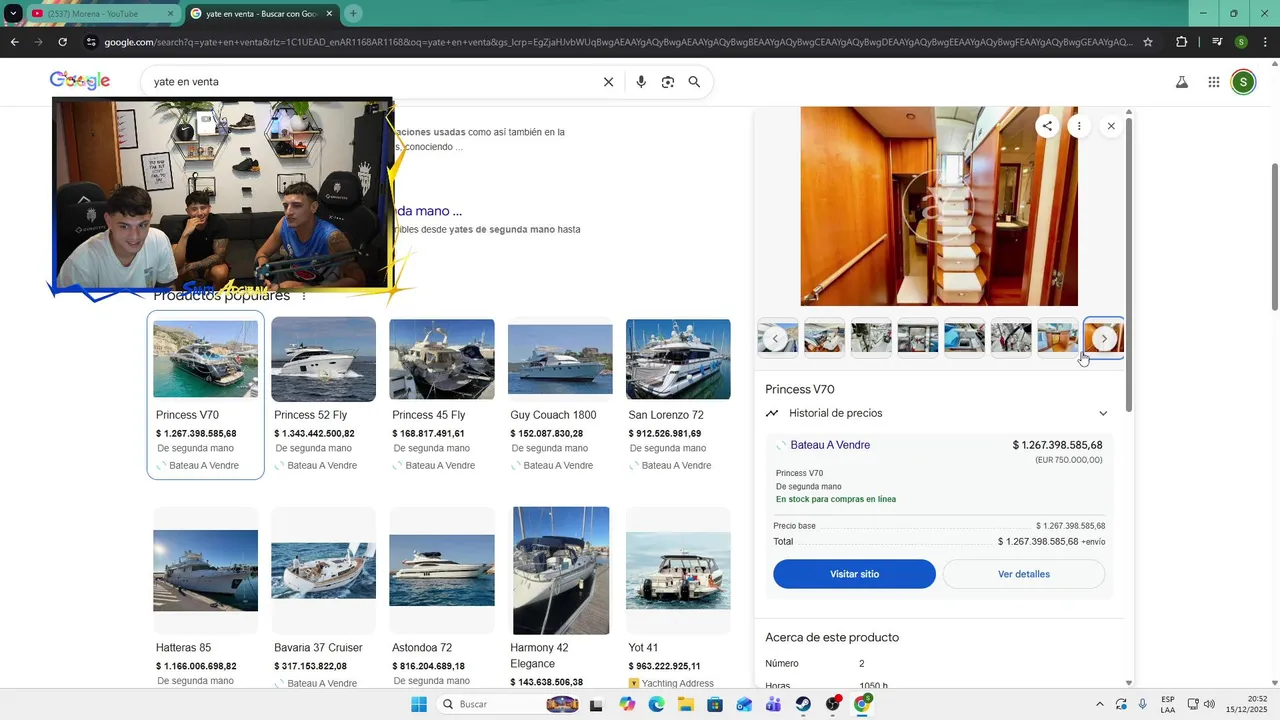Open the tab search dropdown
Viewport: 1280px width, 720px height.
pyautogui.click(x=13, y=13)
